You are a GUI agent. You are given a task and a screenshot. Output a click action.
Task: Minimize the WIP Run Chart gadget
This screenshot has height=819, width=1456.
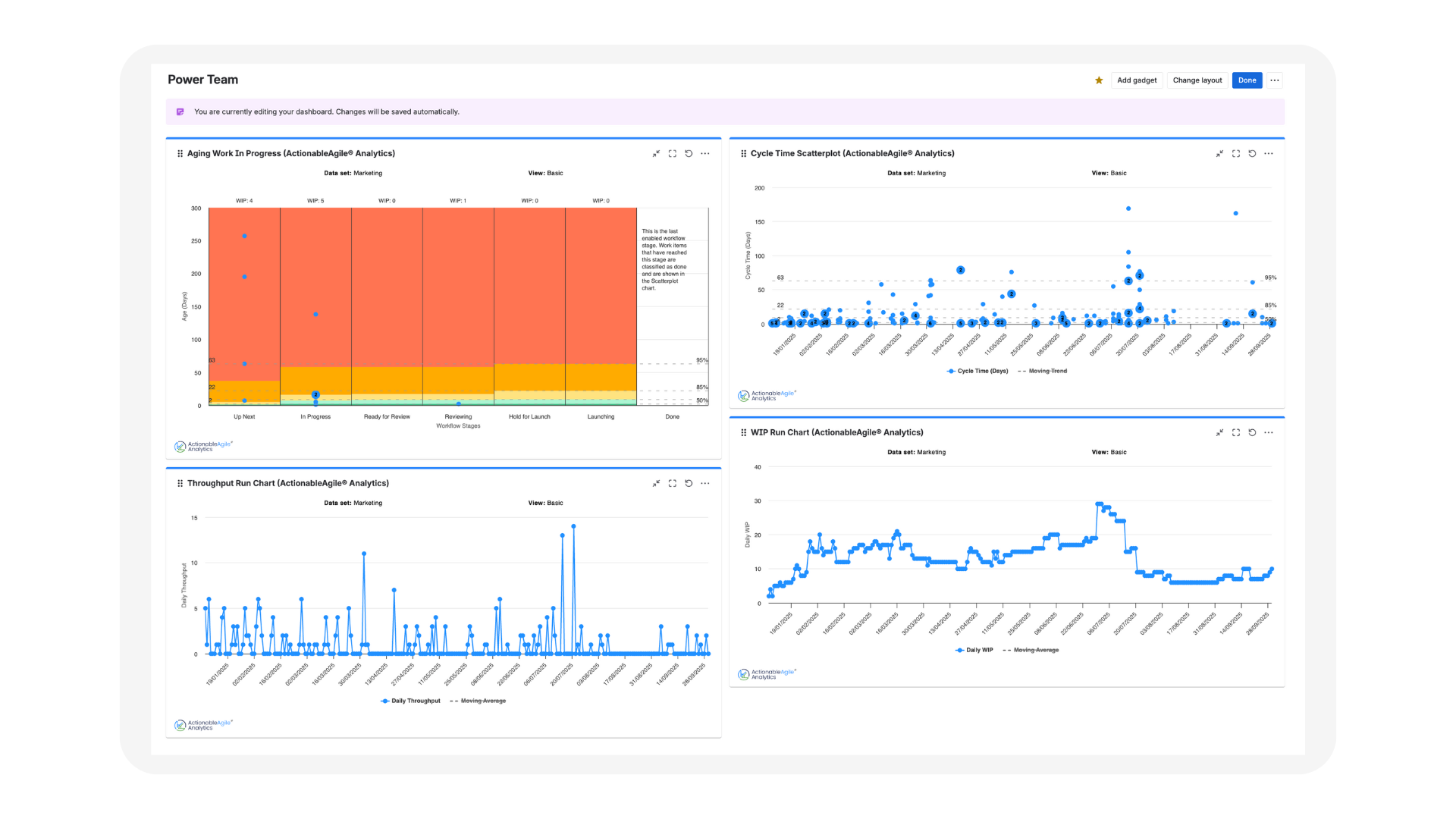[x=1219, y=433]
